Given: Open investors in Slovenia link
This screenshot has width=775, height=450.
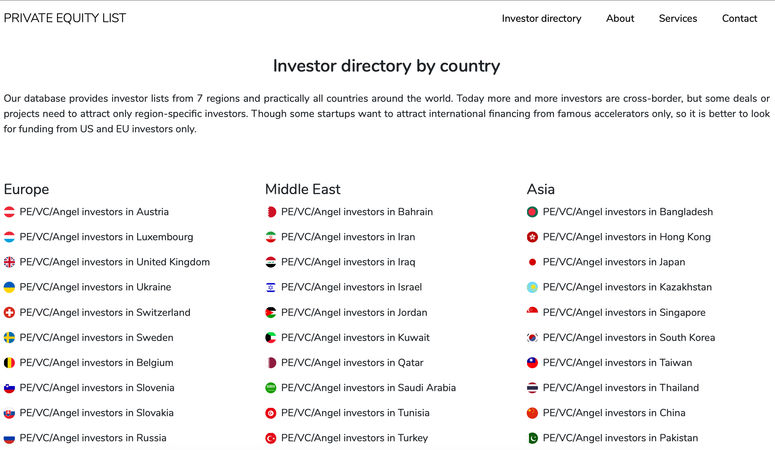Looking at the screenshot, I should tap(97, 388).
